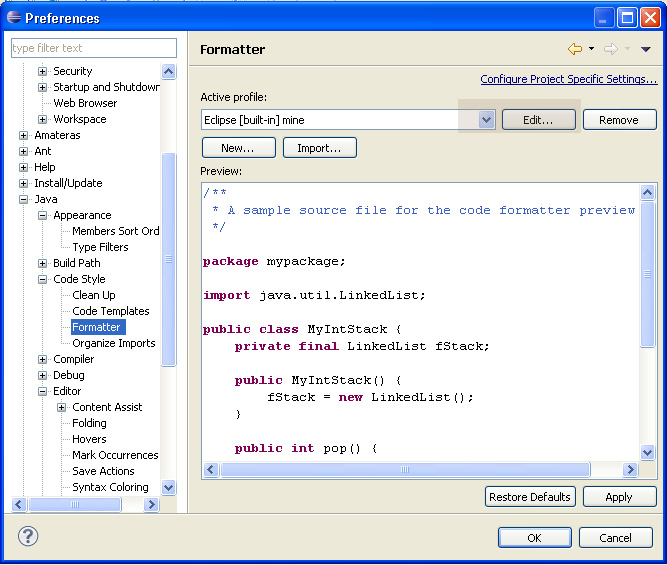The height and width of the screenshot is (565, 667).
Task: Open the Active profile dropdown
Action: (486, 120)
